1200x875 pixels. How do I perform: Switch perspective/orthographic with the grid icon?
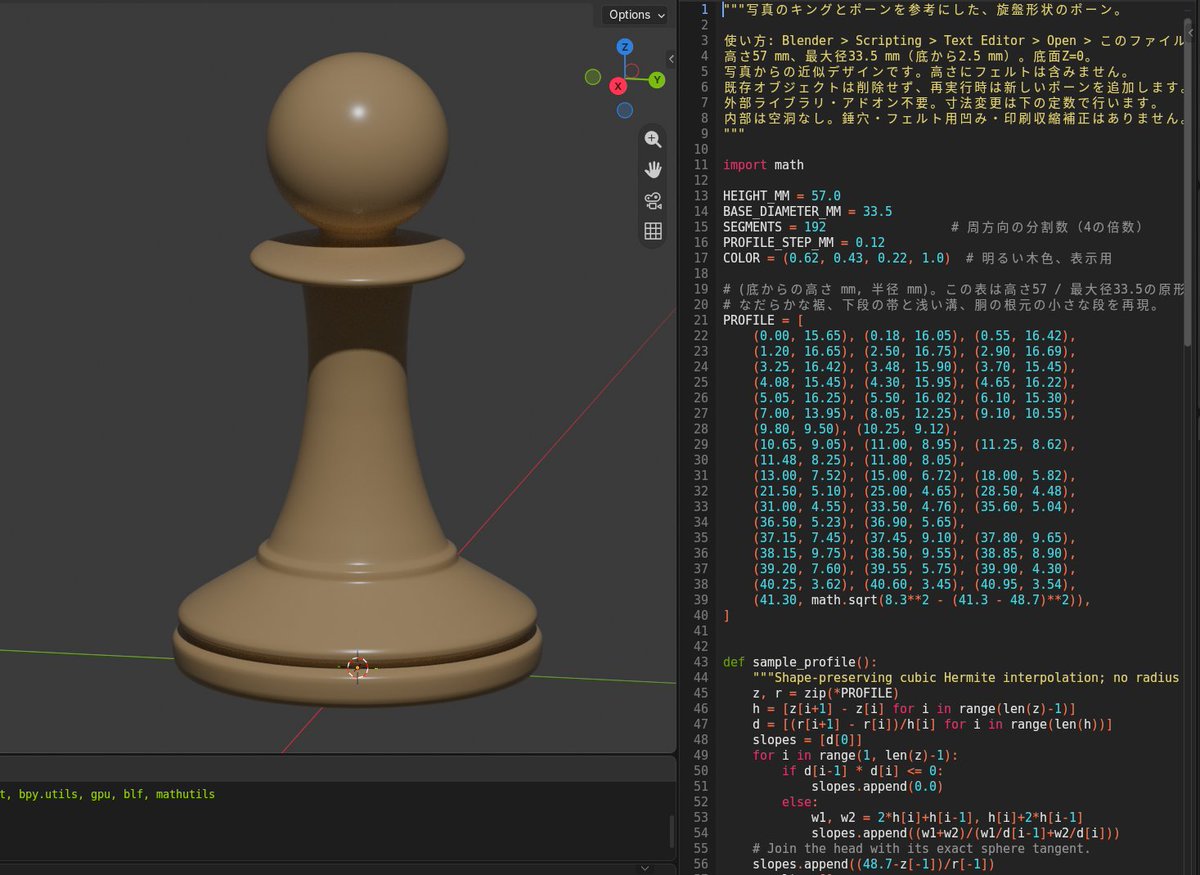coord(653,231)
